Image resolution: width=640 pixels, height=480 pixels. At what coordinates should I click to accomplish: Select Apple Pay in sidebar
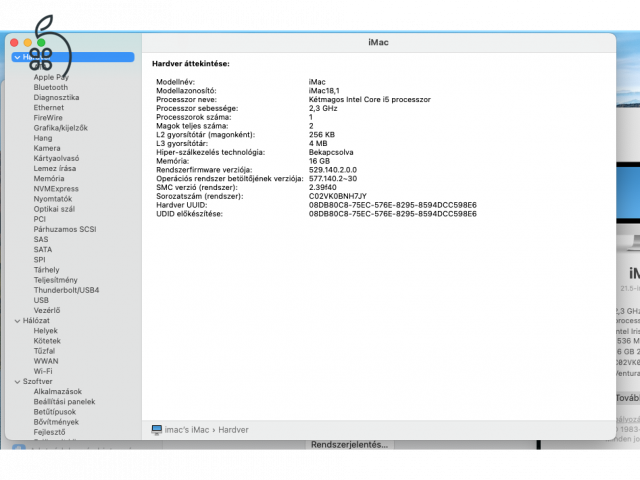coord(51,77)
